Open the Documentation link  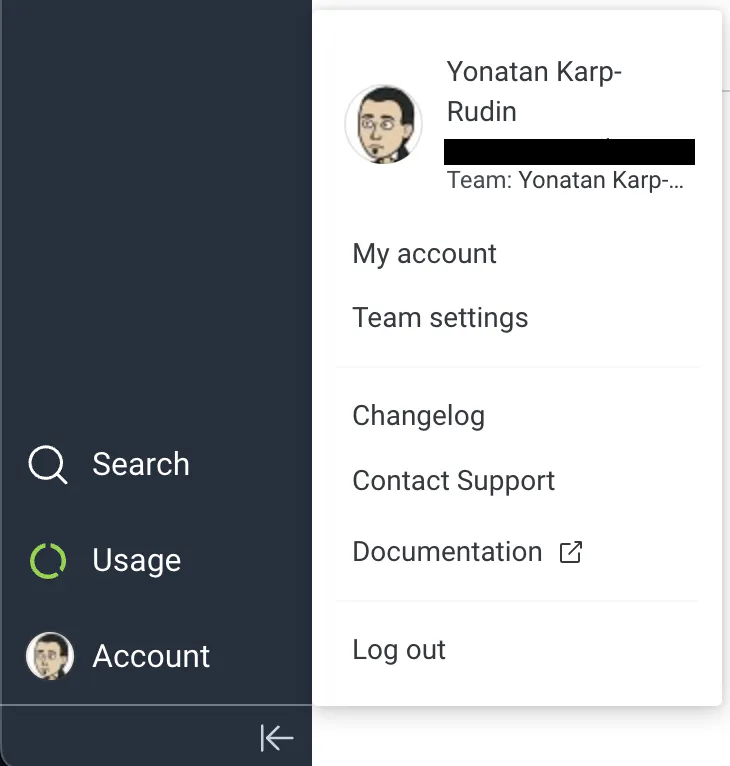click(x=447, y=552)
